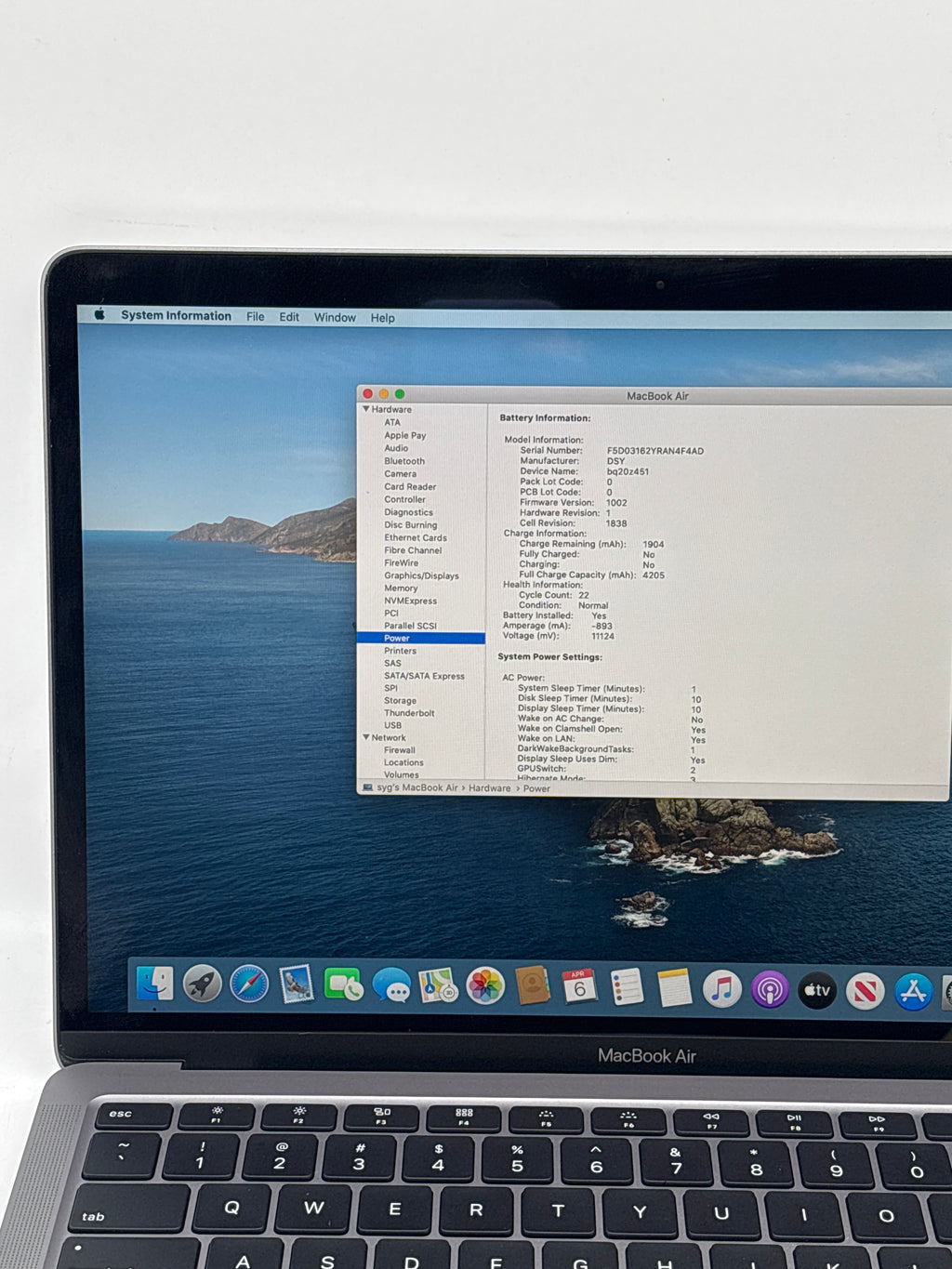Select USB in the sidebar

(392, 725)
